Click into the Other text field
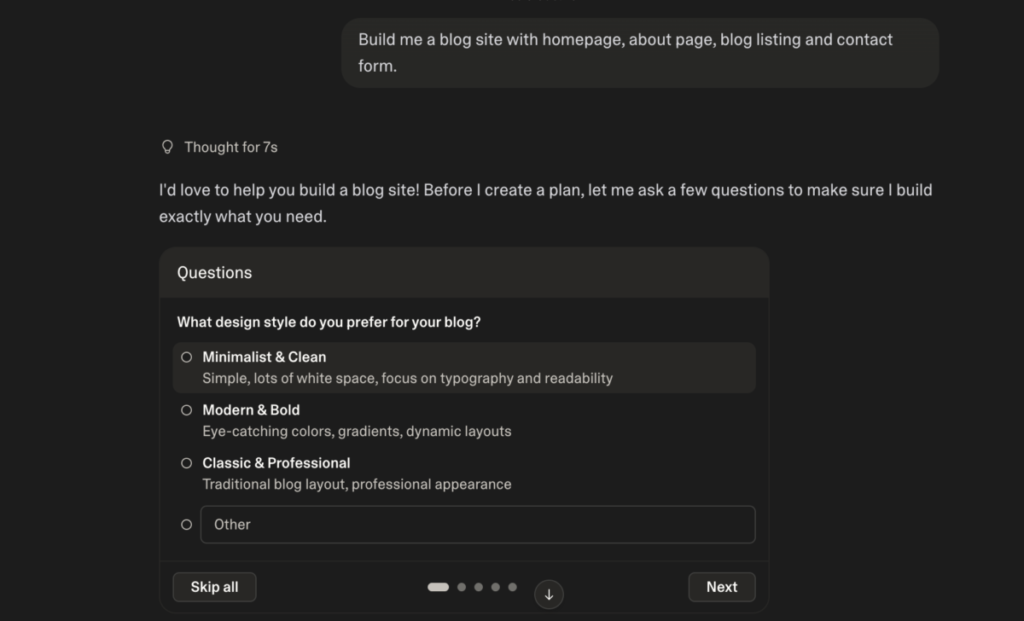Screen dimensions: 1024x621 click(x=477, y=524)
